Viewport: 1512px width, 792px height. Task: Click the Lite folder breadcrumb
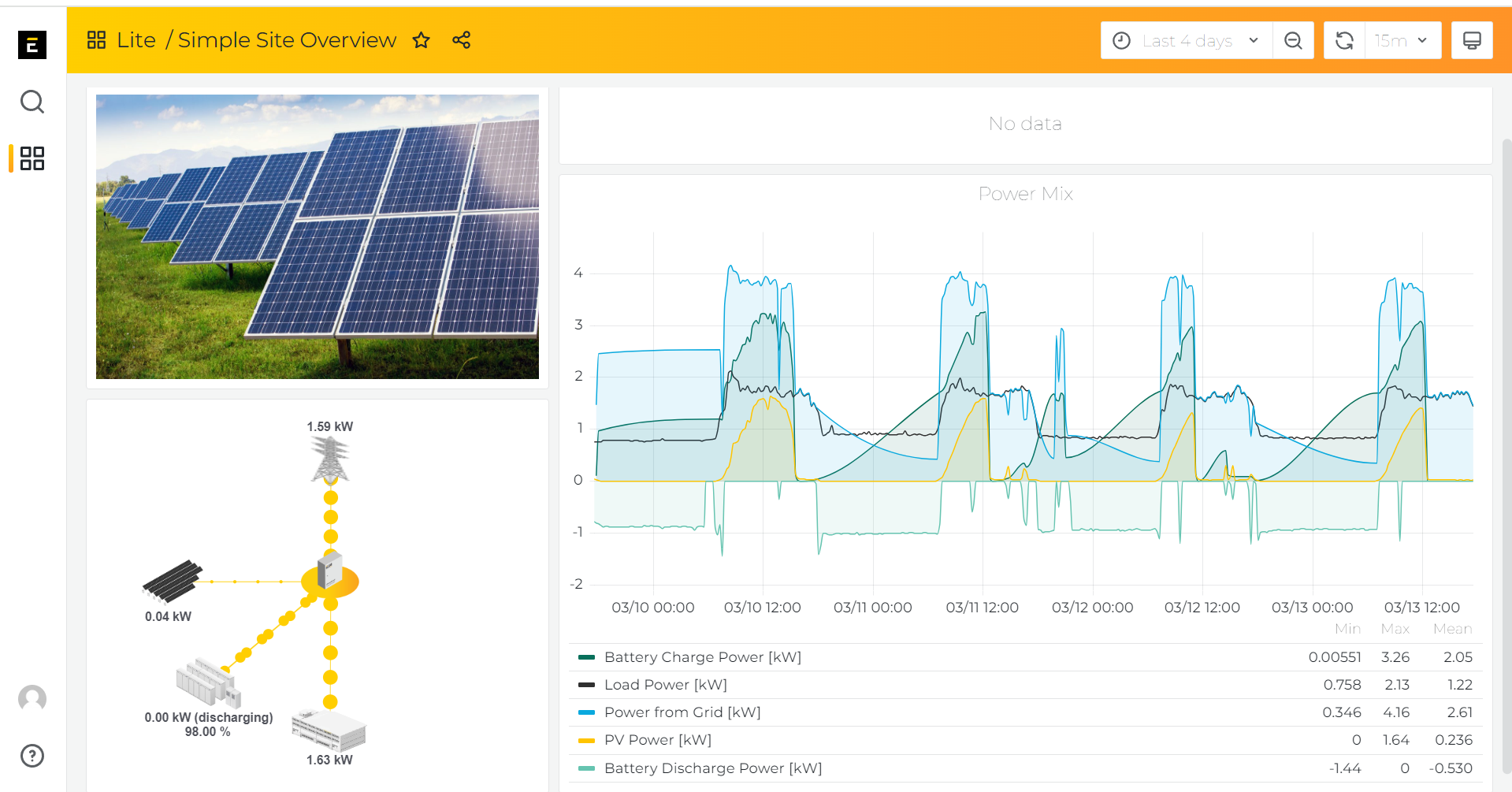tap(136, 40)
